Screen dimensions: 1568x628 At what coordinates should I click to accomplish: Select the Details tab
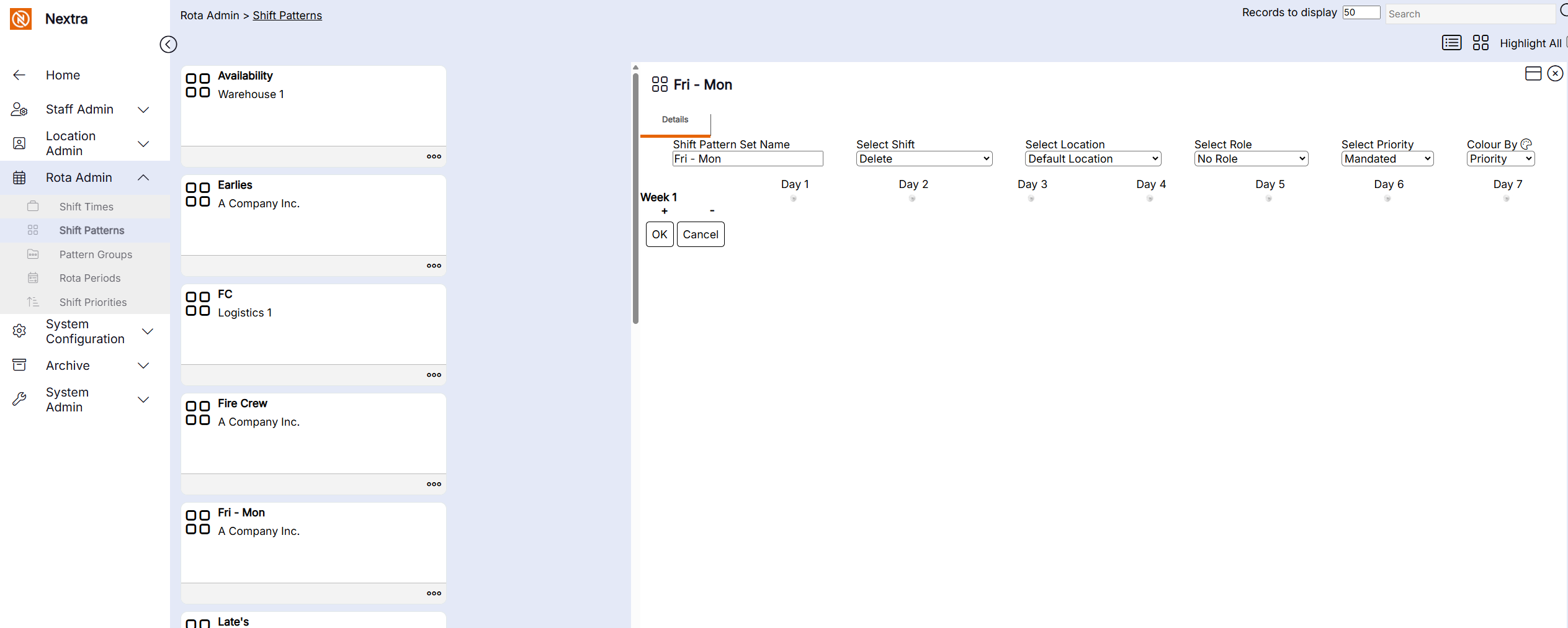coord(675,120)
